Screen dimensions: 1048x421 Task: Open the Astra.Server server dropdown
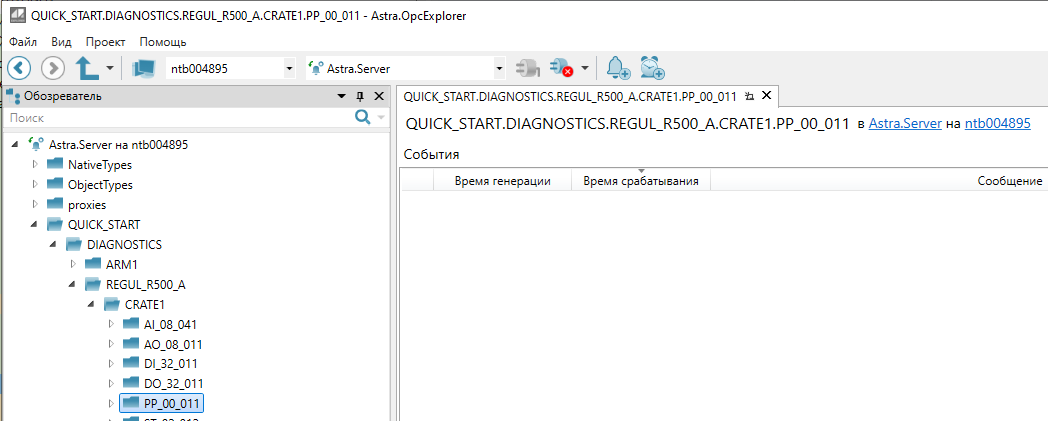[500, 69]
